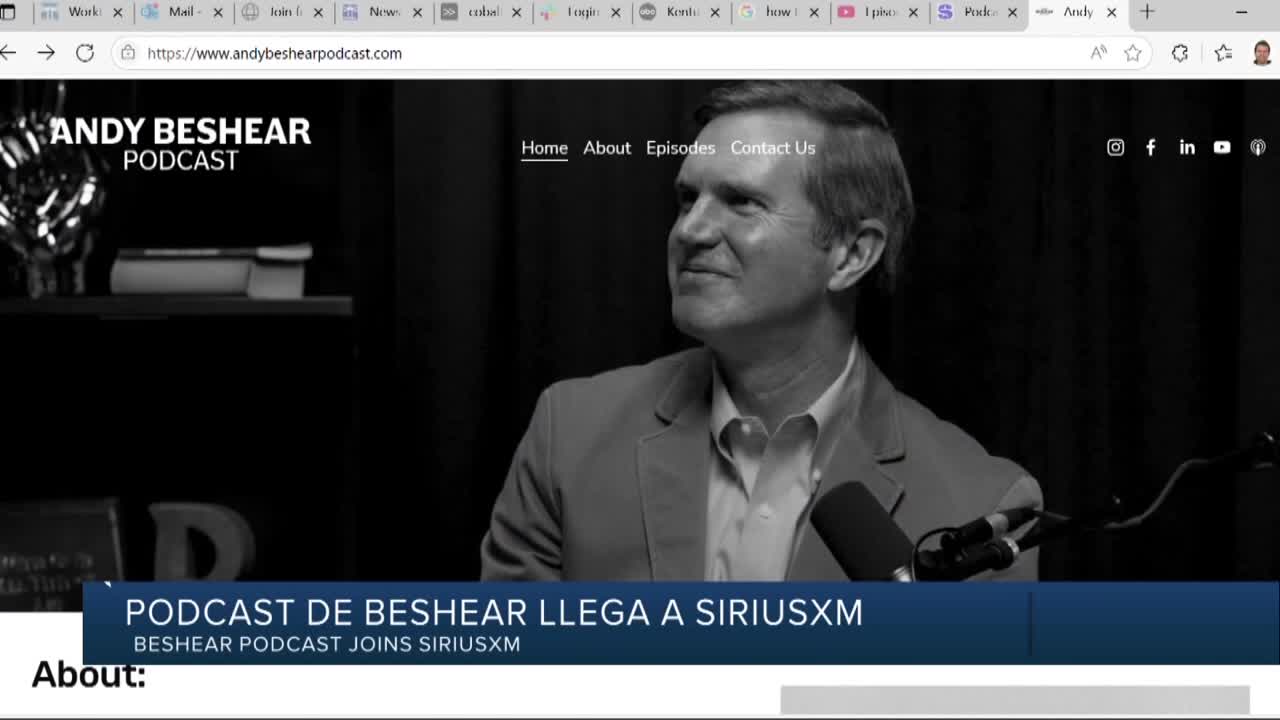
Task: Close the Google 'how' tab
Action: click(x=814, y=12)
